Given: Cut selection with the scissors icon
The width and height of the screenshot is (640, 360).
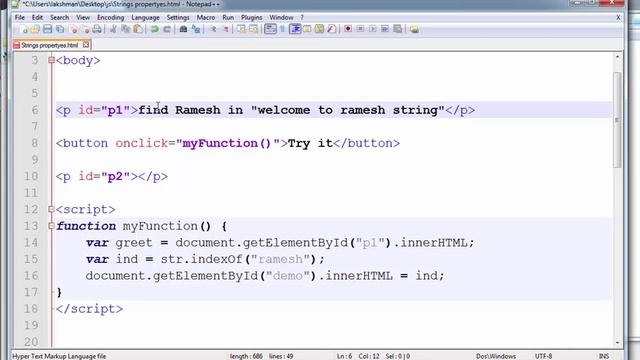Looking at the screenshot, I should pos(113,29).
